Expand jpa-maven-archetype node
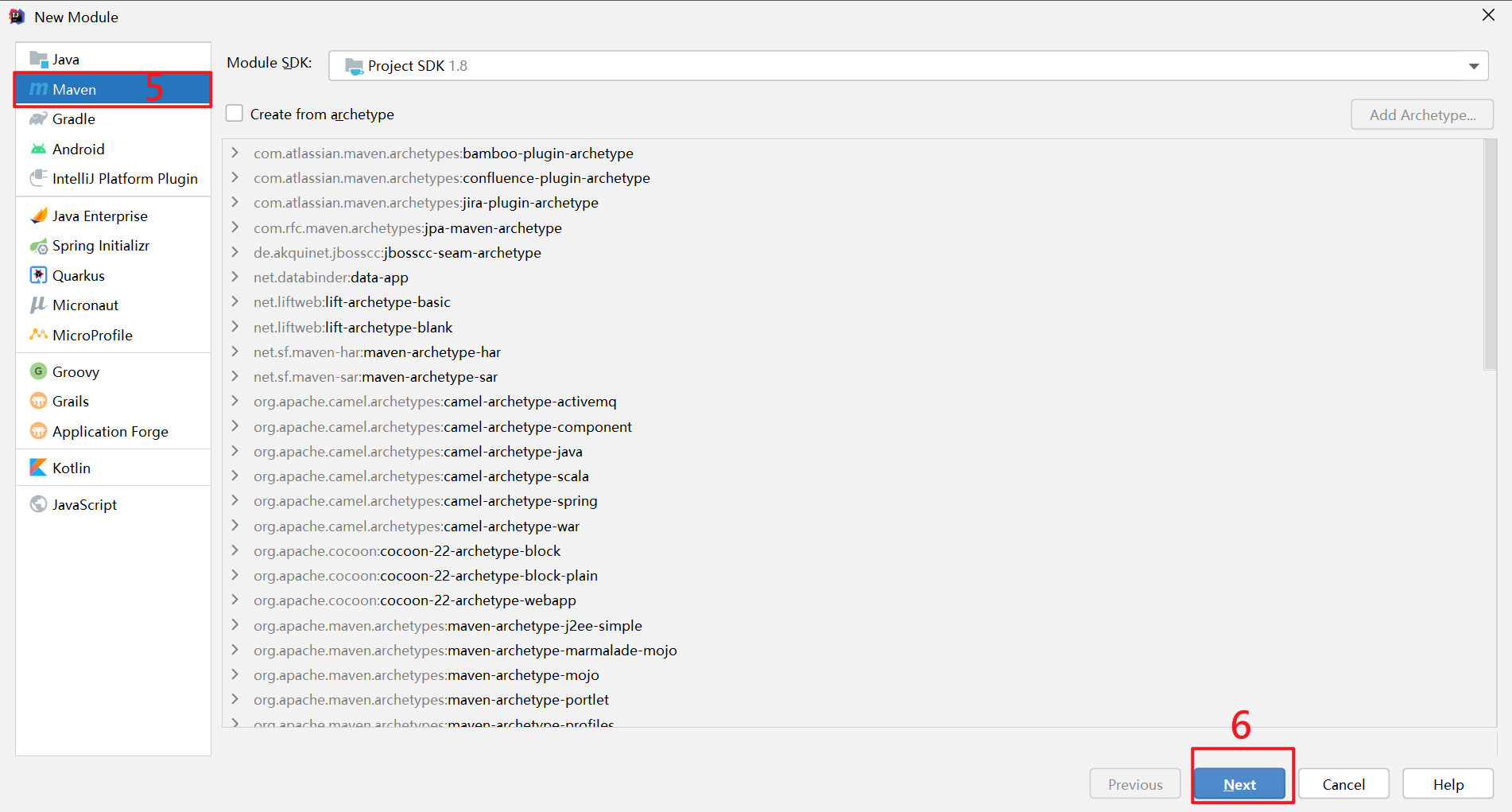 [x=235, y=227]
